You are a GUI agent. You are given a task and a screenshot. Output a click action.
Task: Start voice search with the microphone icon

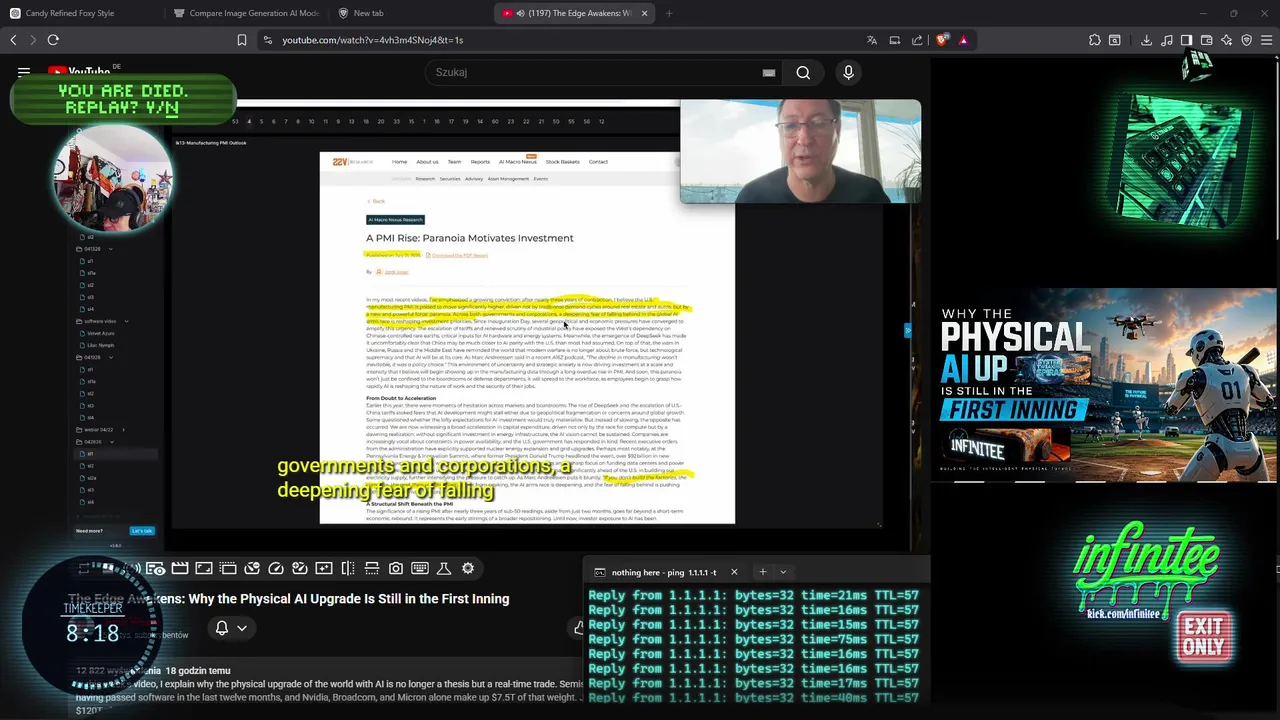(x=848, y=72)
